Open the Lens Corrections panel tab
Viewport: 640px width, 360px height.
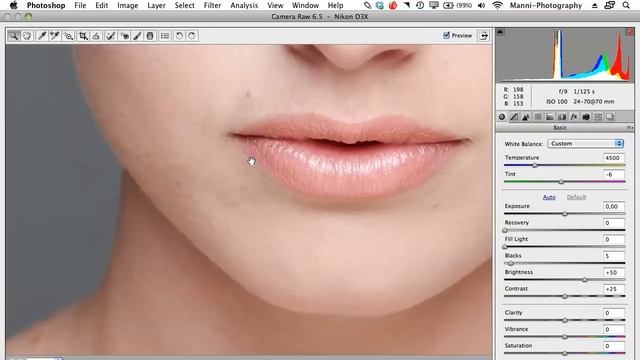(x=562, y=117)
